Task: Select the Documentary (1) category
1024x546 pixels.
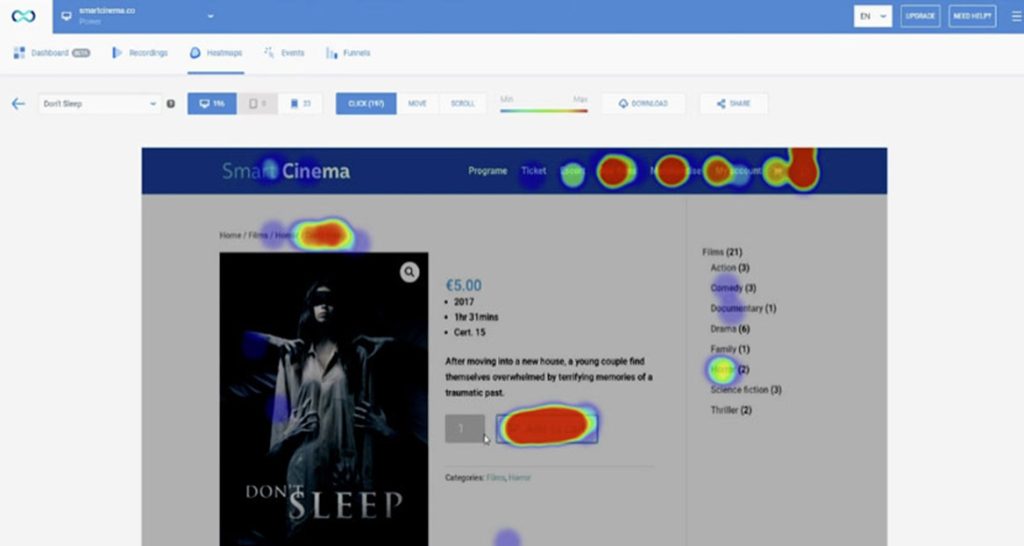Action: [x=743, y=308]
